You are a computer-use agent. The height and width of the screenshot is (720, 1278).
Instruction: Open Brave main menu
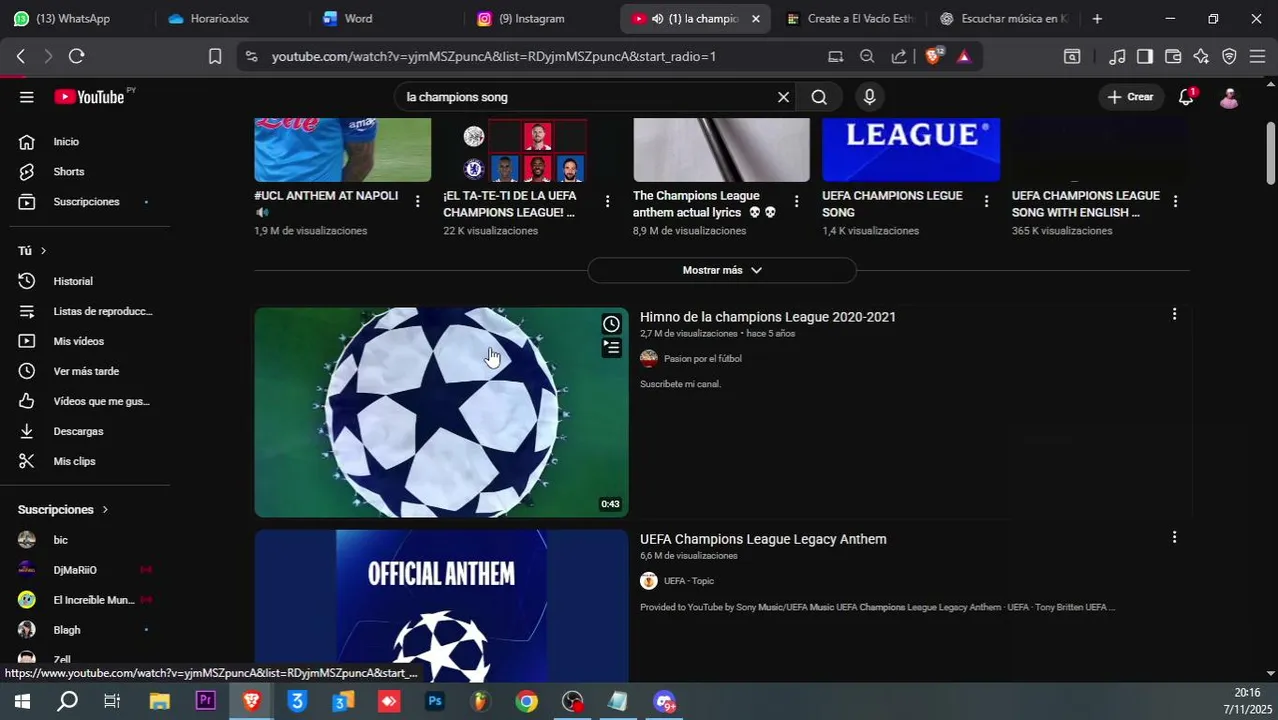coord(1257,57)
